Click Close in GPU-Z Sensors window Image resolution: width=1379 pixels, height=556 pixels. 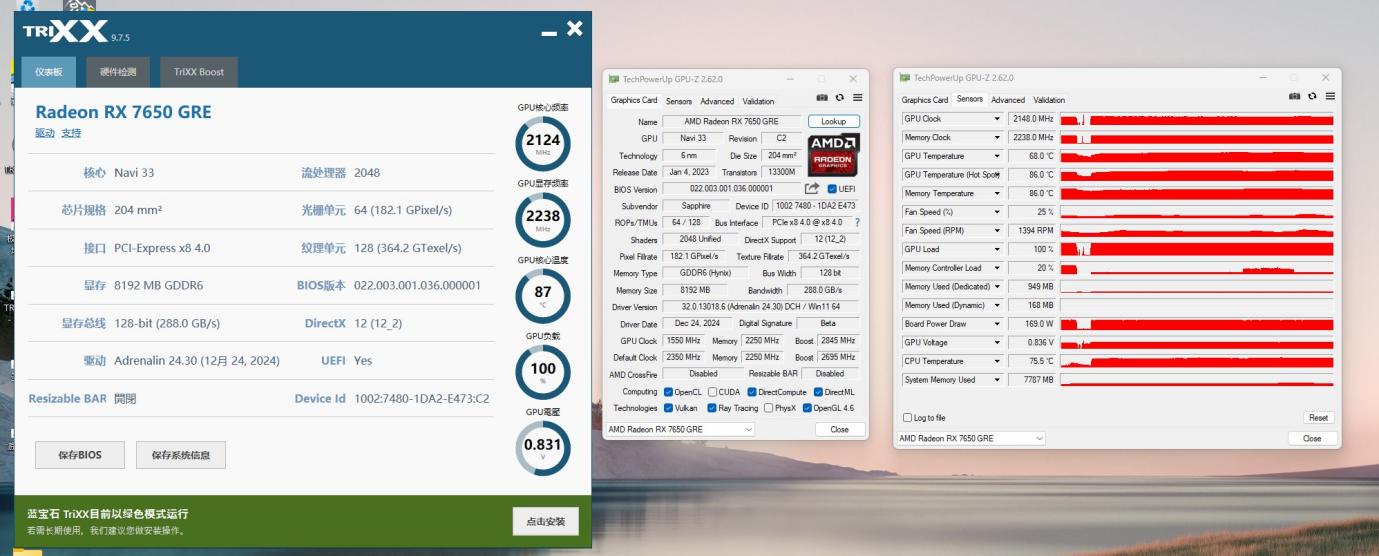tap(1312, 438)
